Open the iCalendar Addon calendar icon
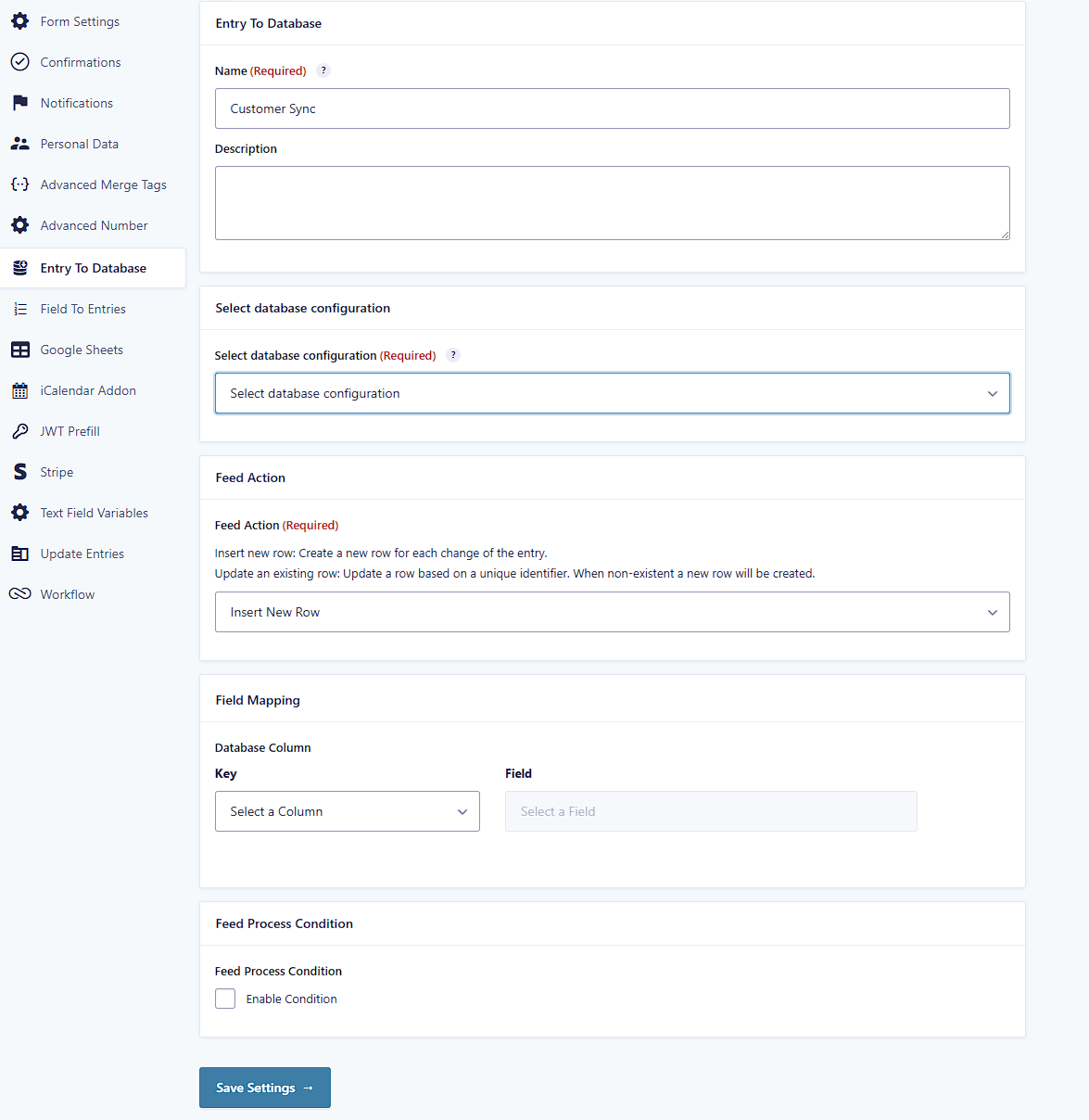1089x1120 pixels. tap(19, 390)
